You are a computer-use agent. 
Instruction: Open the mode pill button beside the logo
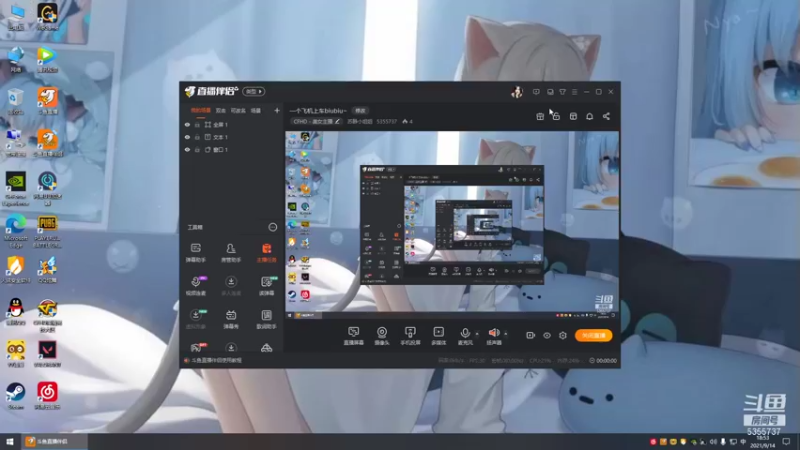pyautogui.click(x=254, y=91)
